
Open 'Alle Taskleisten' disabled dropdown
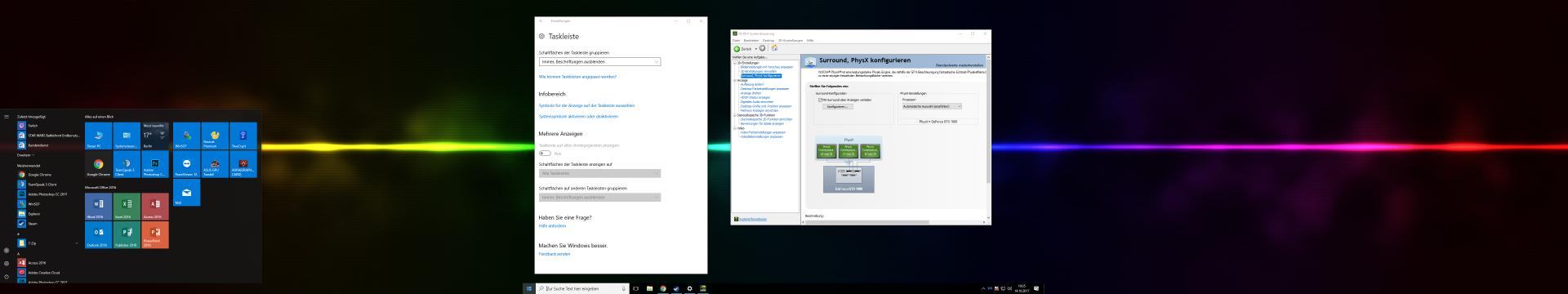coord(599,173)
